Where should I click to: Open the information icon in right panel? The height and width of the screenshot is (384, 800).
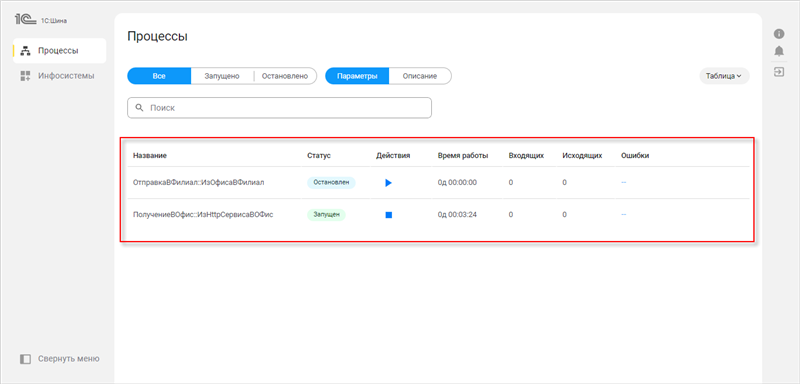coord(779,34)
